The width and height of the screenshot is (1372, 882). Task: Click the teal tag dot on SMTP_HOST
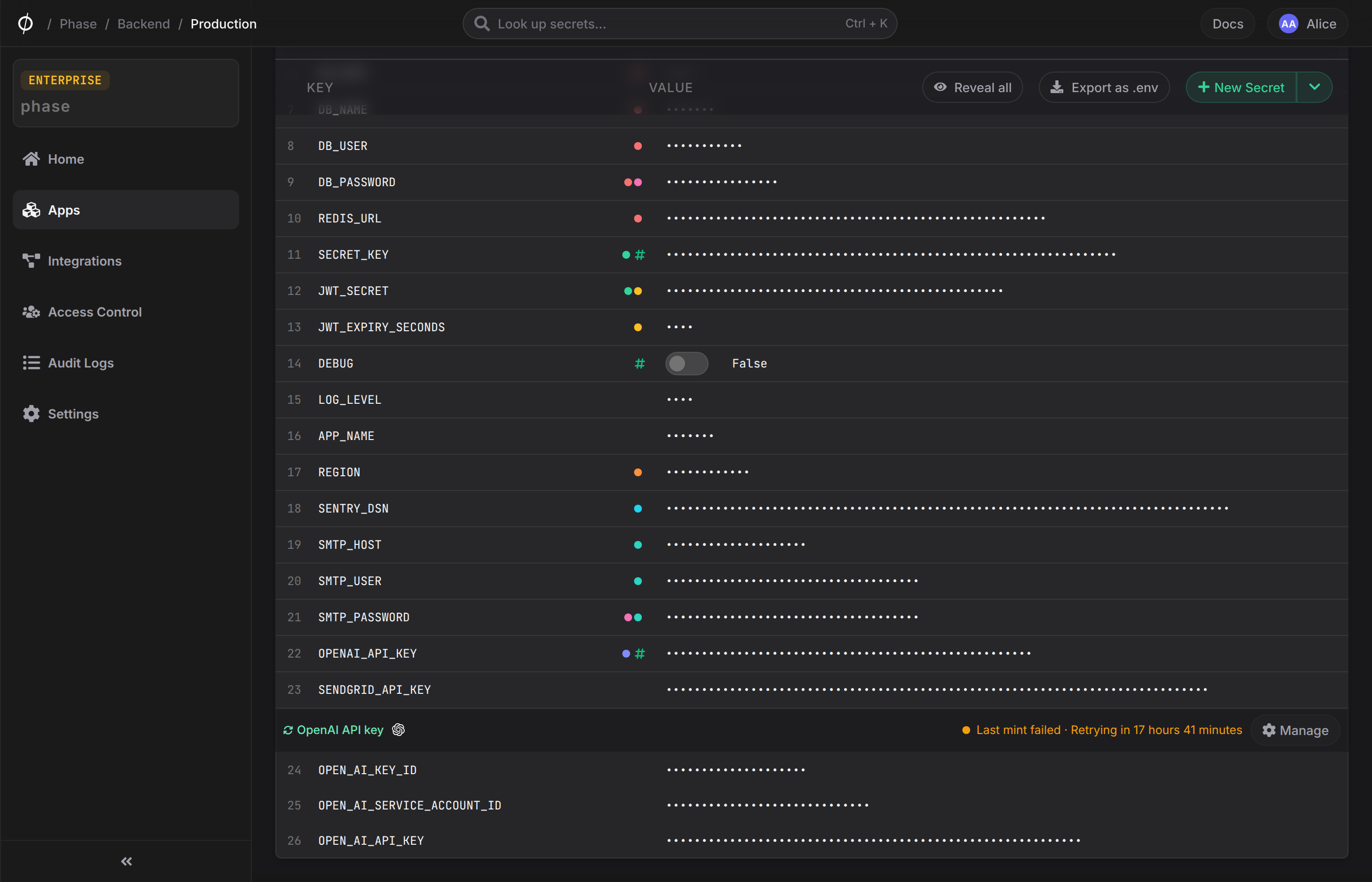pyautogui.click(x=637, y=544)
